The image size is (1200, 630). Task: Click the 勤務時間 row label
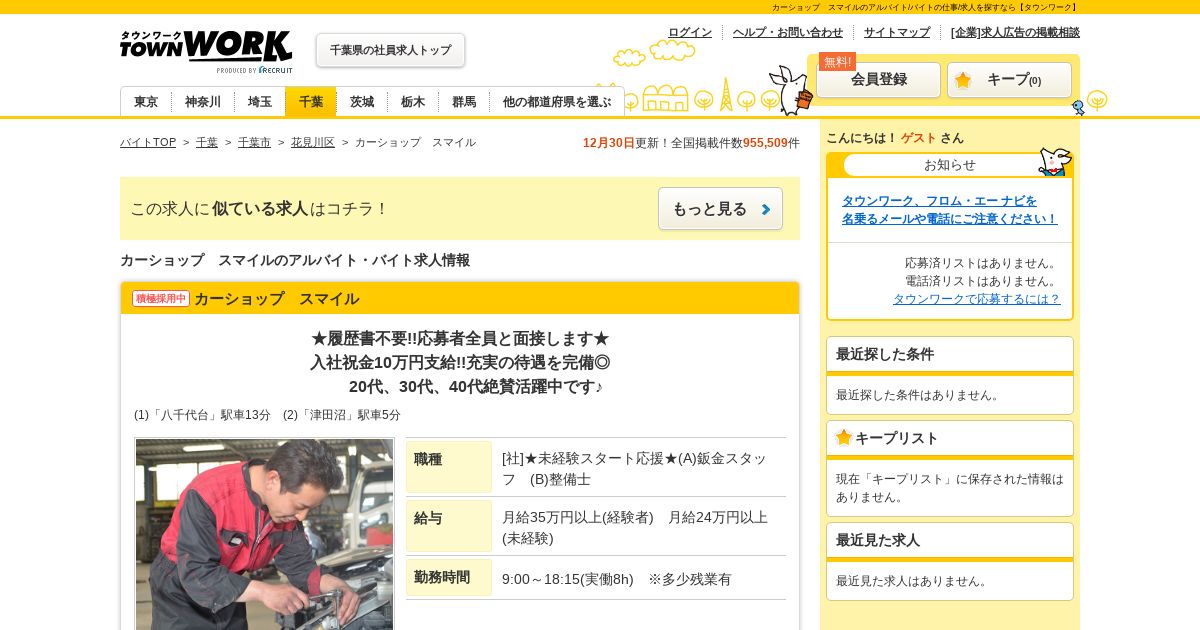point(449,578)
